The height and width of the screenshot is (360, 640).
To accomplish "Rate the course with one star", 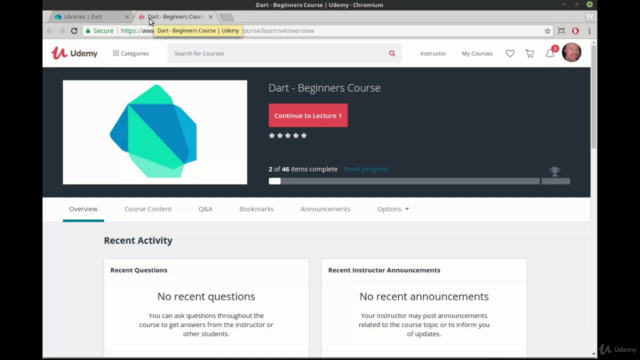I will point(272,136).
